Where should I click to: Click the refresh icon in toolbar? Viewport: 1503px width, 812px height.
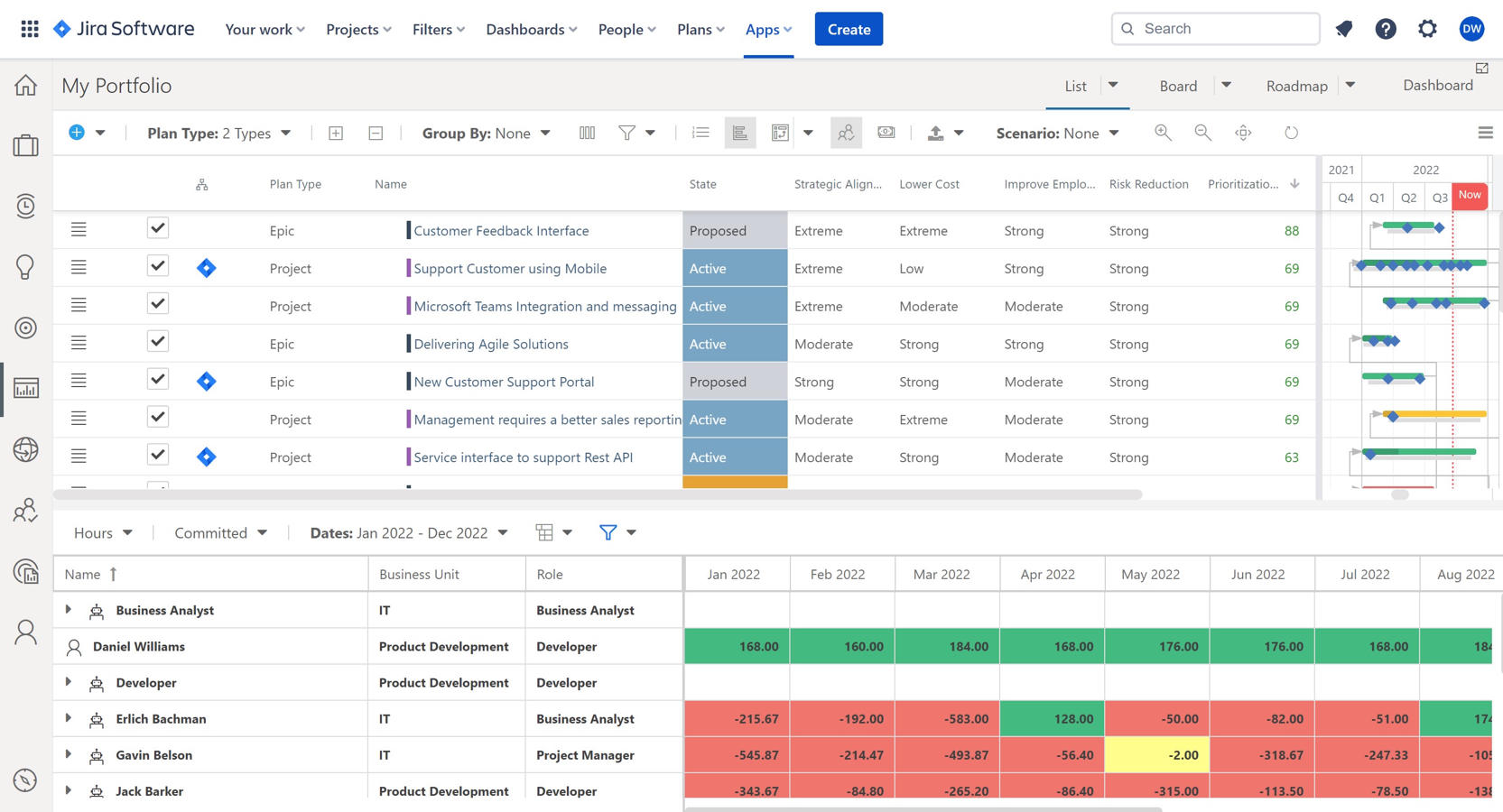click(1291, 133)
